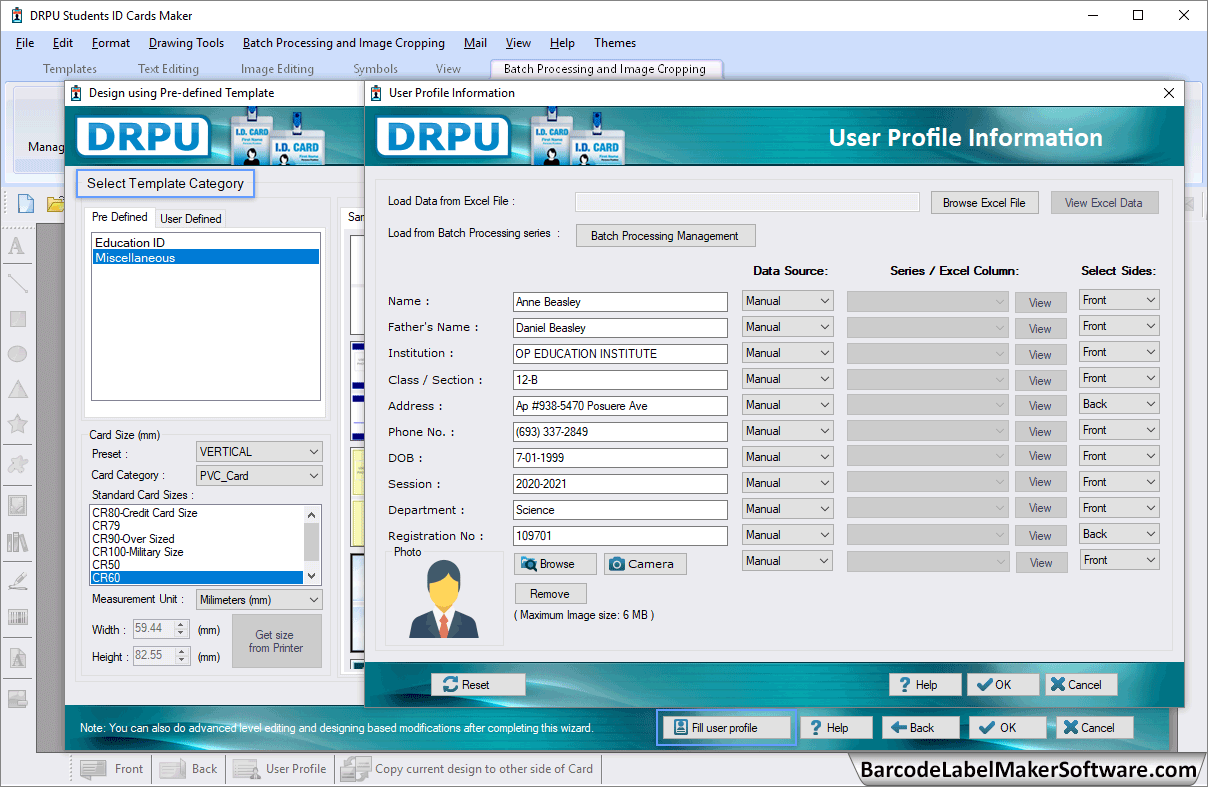1208x787 pixels.
Task: Click Get size from Printer button
Action: point(277,641)
